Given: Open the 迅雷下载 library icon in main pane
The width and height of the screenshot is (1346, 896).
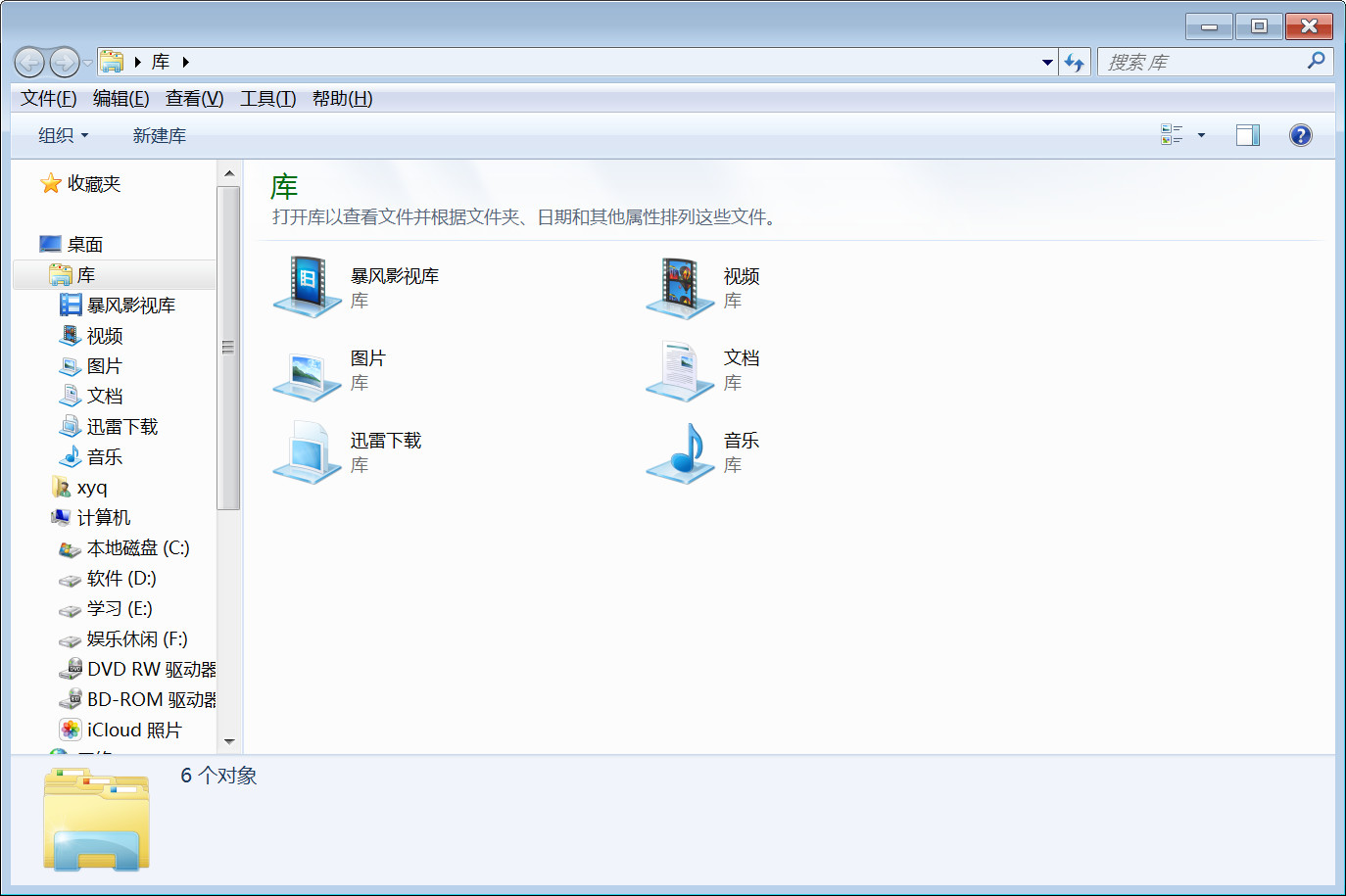Looking at the screenshot, I should 308,452.
